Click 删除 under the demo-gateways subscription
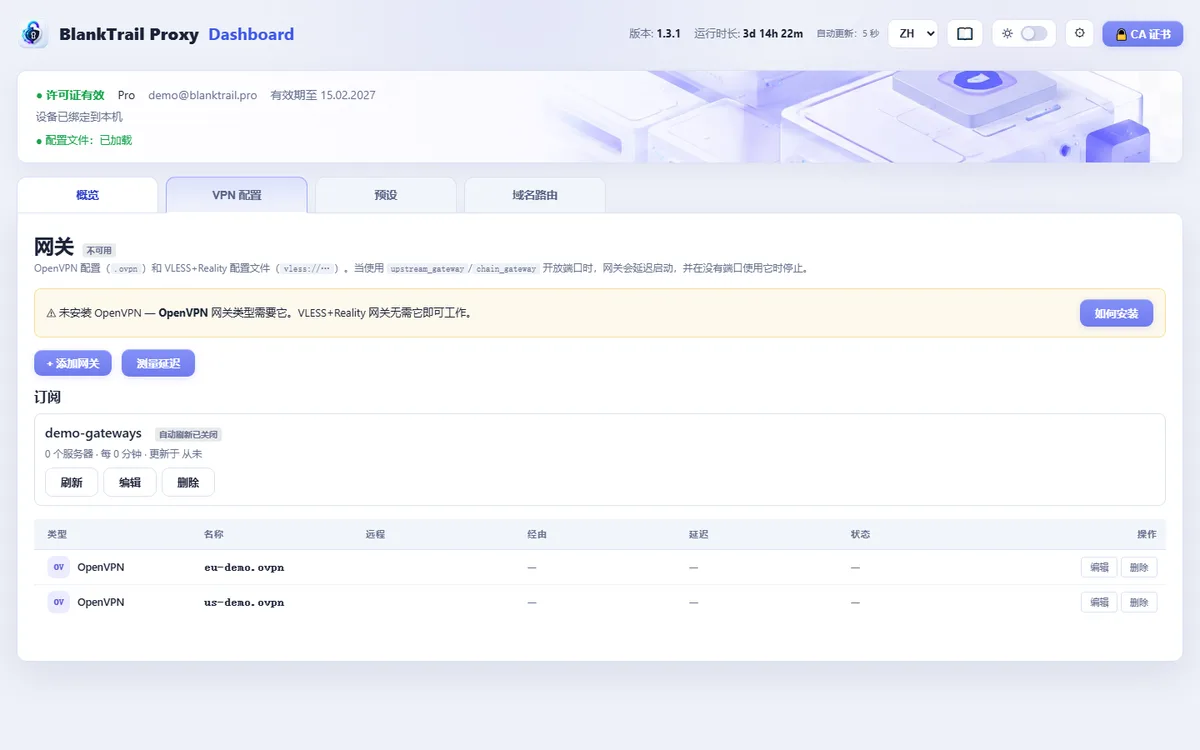The image size is (1200, 750). pos(188,482)
